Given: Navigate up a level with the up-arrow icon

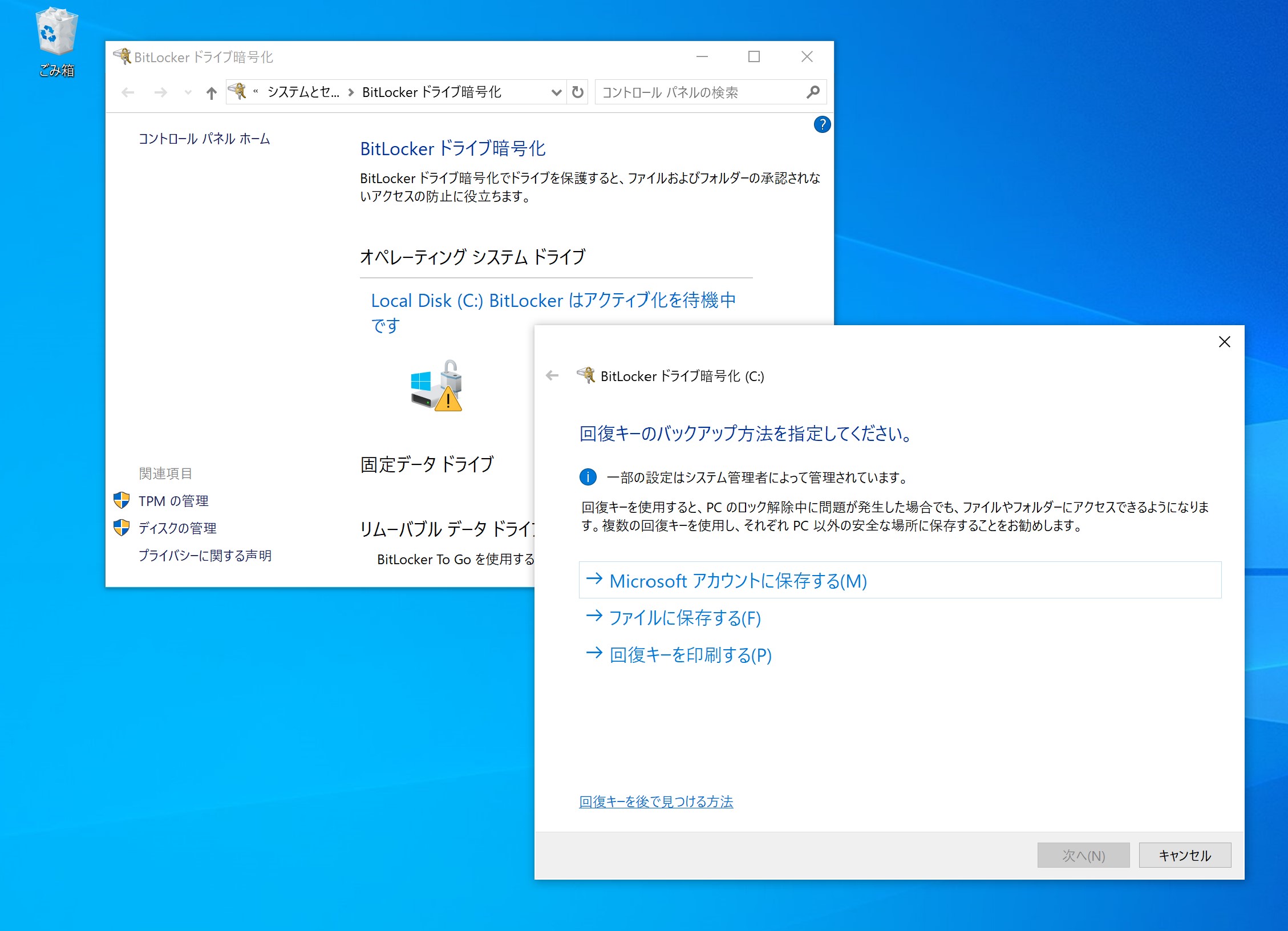Looking at the screenshot, I should [211, 92].
